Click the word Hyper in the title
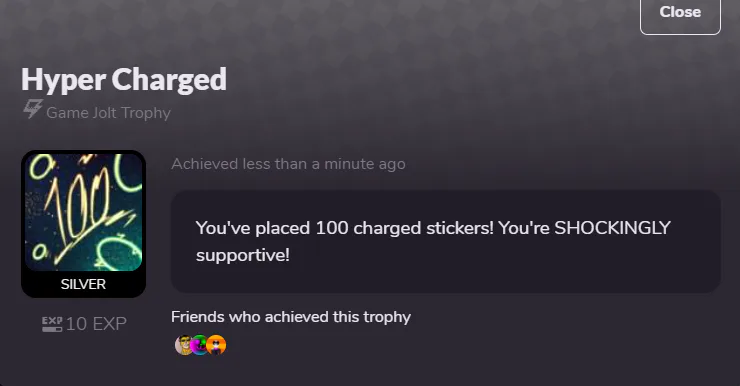This screenshot has width=740, height=386. coord(63,80)
